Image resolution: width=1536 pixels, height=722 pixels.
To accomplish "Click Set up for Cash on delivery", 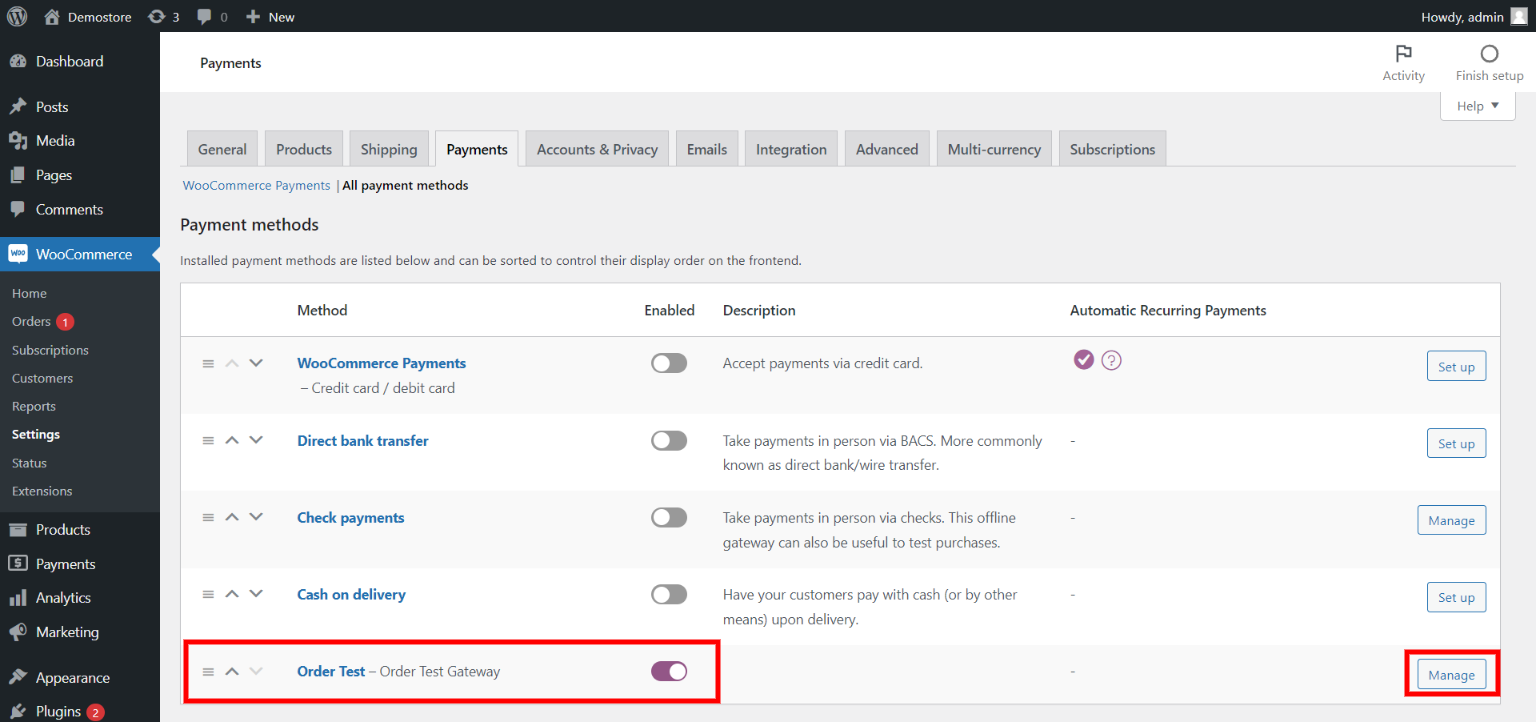I will (x=1456, y=597).
